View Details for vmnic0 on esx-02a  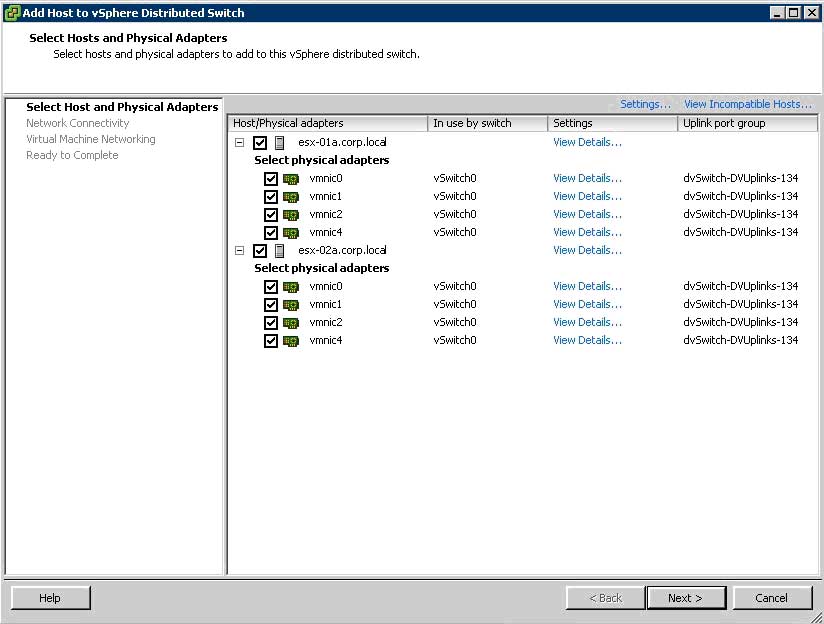[587, 287]
